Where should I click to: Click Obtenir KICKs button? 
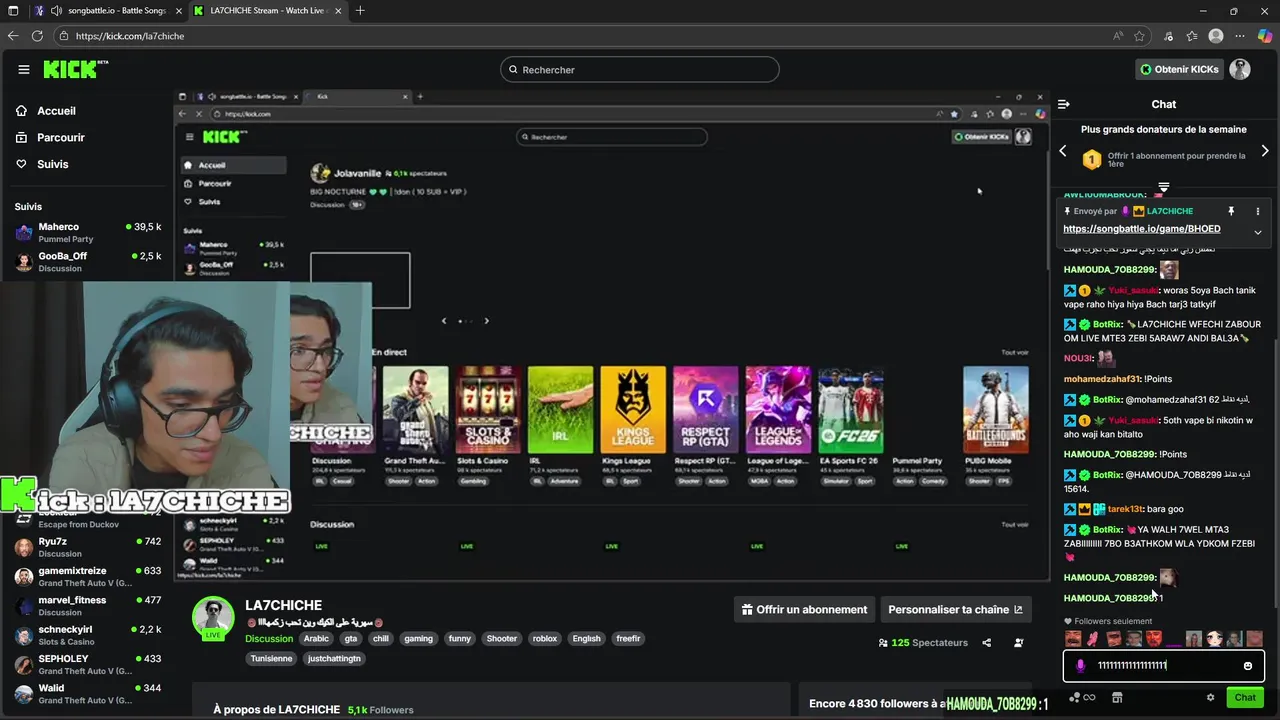(1179, 70)
